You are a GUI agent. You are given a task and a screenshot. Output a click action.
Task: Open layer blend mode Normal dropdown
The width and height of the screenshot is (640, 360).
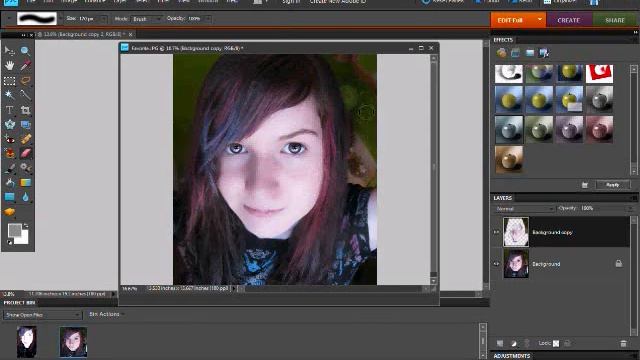[x=524, y=209]
